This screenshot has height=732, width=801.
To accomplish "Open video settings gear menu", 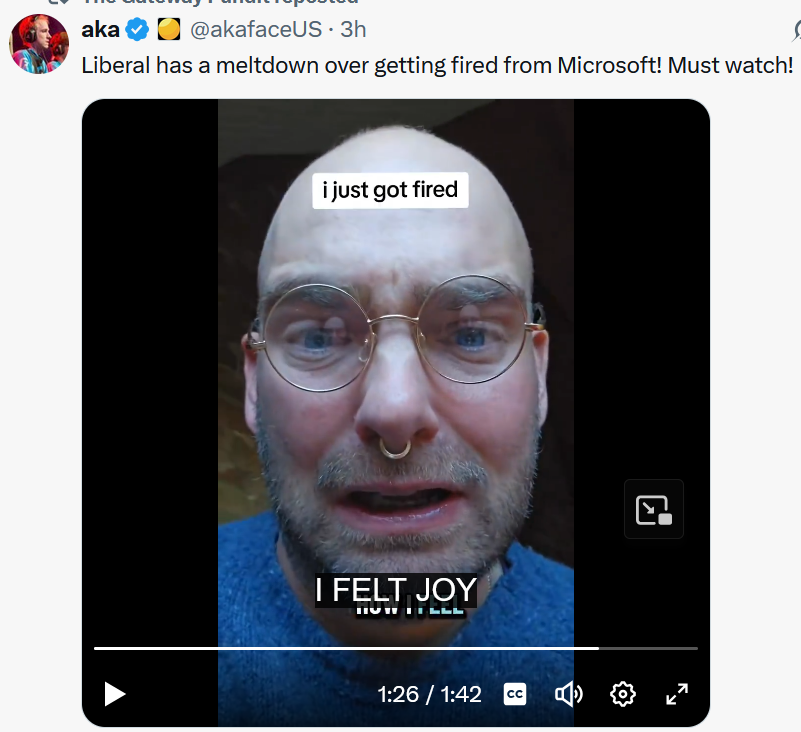I will [623, 693].
